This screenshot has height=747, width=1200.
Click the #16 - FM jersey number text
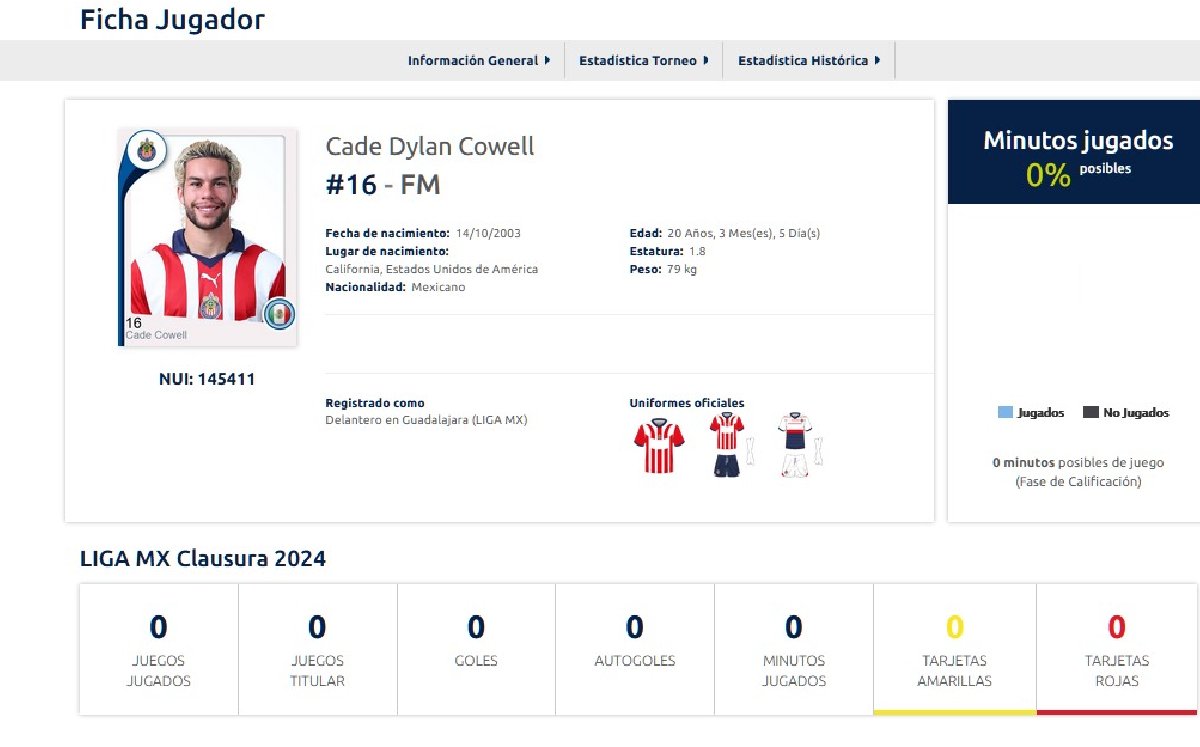point(383,184)
